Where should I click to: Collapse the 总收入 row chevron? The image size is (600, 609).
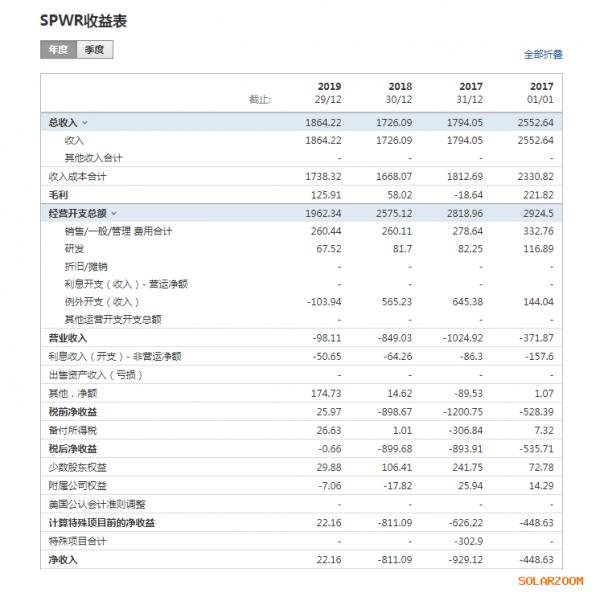(x=85, y=123)
